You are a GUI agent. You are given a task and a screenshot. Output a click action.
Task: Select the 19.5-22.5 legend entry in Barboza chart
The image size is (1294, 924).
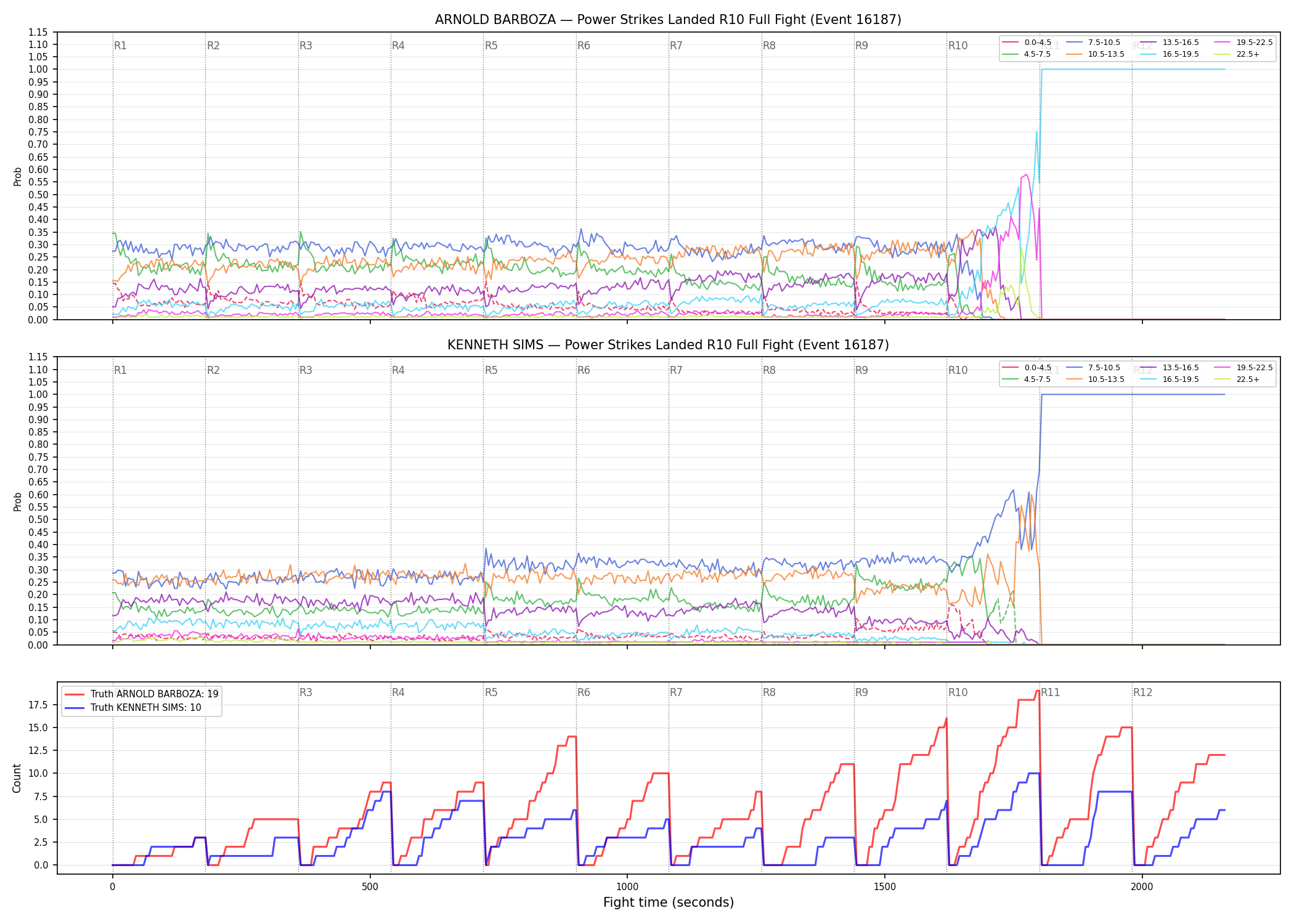point(1243,43)
